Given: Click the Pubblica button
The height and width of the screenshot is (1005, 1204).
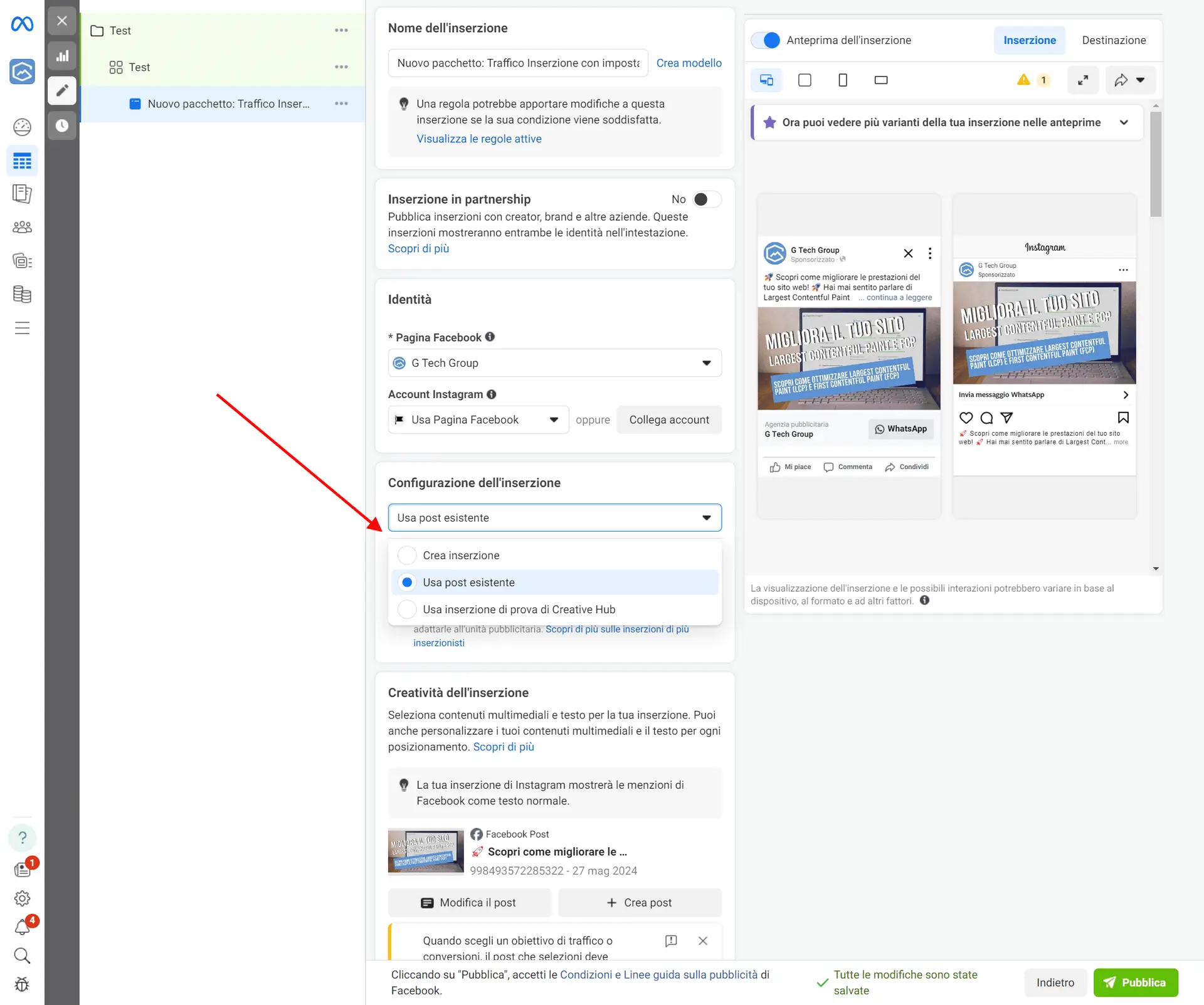Looking at the screenshot, I should coord(1136,982).
